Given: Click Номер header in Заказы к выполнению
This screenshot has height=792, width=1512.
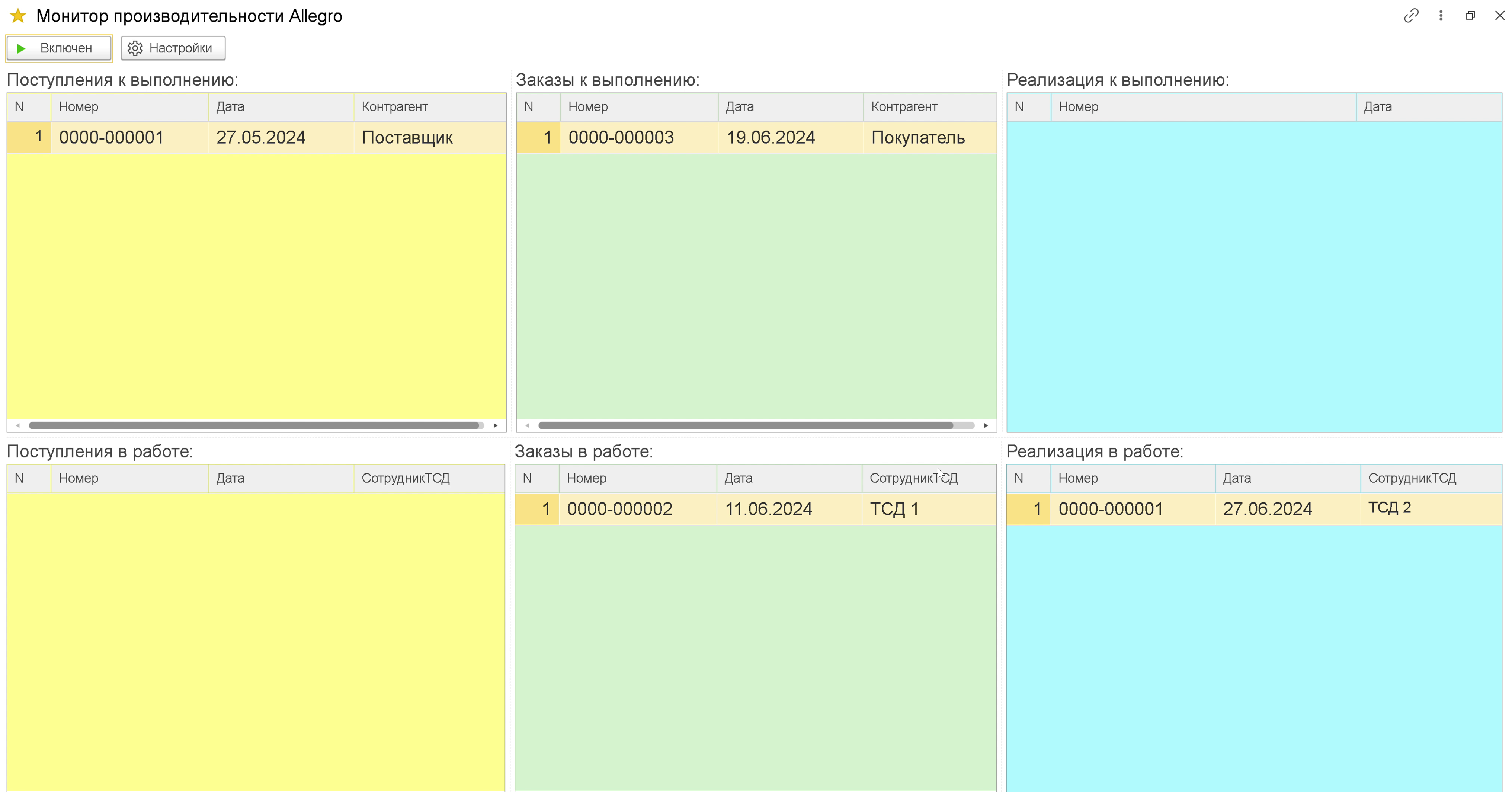Looking at the screenshot, I should pos(639,107).
